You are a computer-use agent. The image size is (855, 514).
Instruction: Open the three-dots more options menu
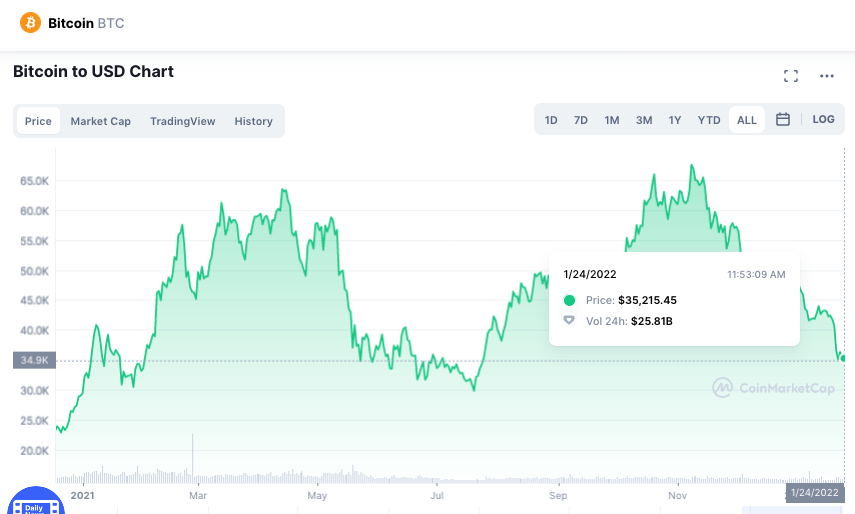click(827, 76)
